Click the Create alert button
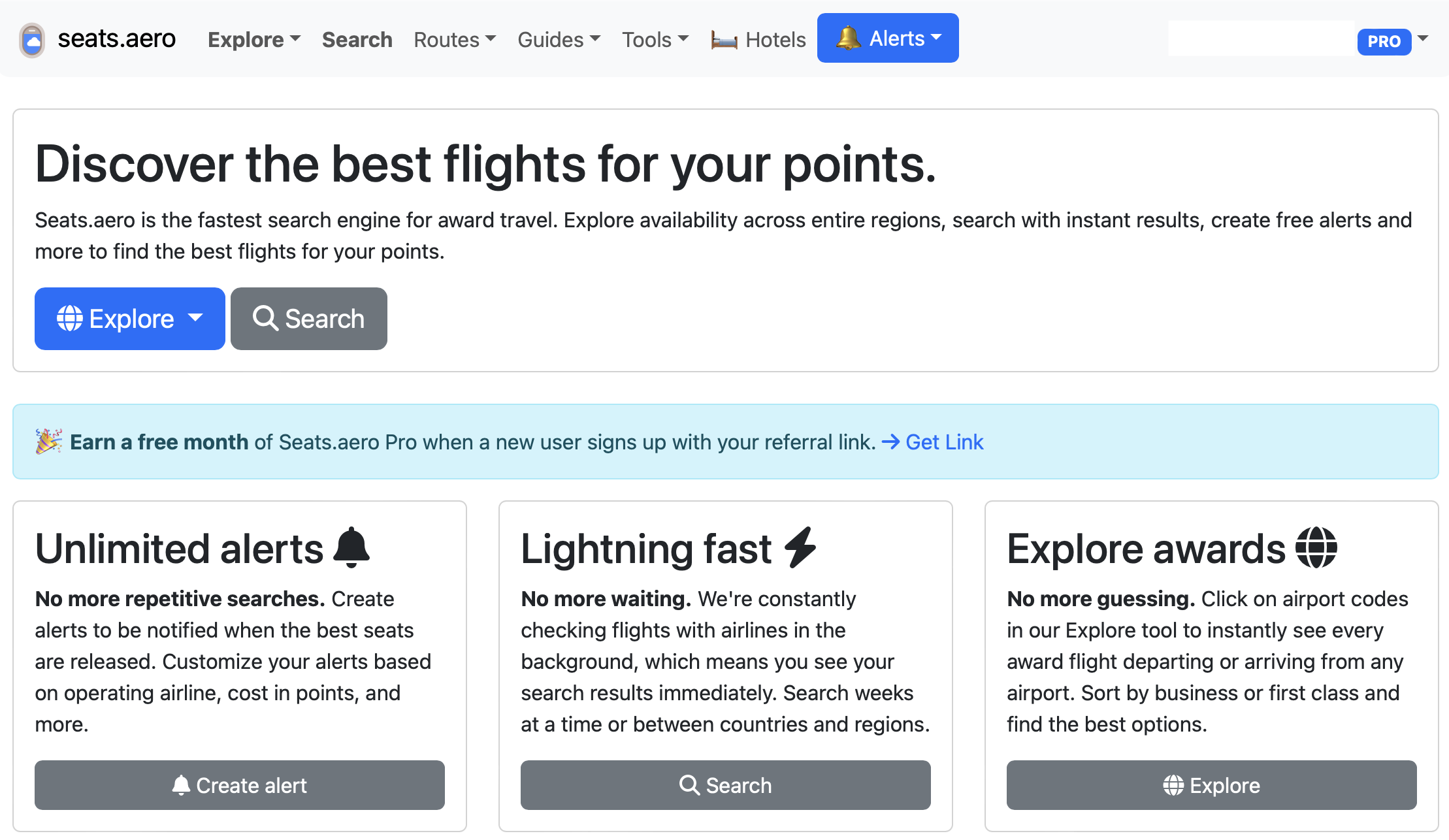The height and width of the screenshot is (840, 1449). click(x=240, y=785)
